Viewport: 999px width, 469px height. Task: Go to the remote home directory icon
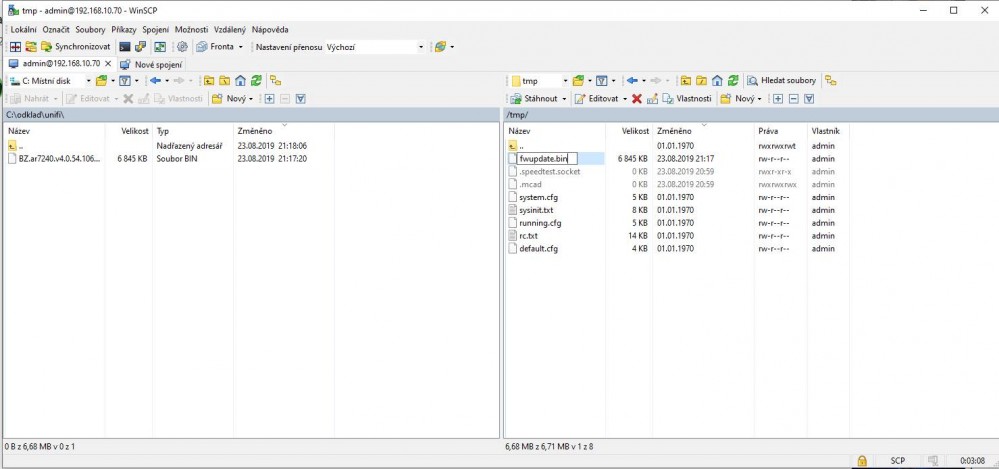click(717, 81)
